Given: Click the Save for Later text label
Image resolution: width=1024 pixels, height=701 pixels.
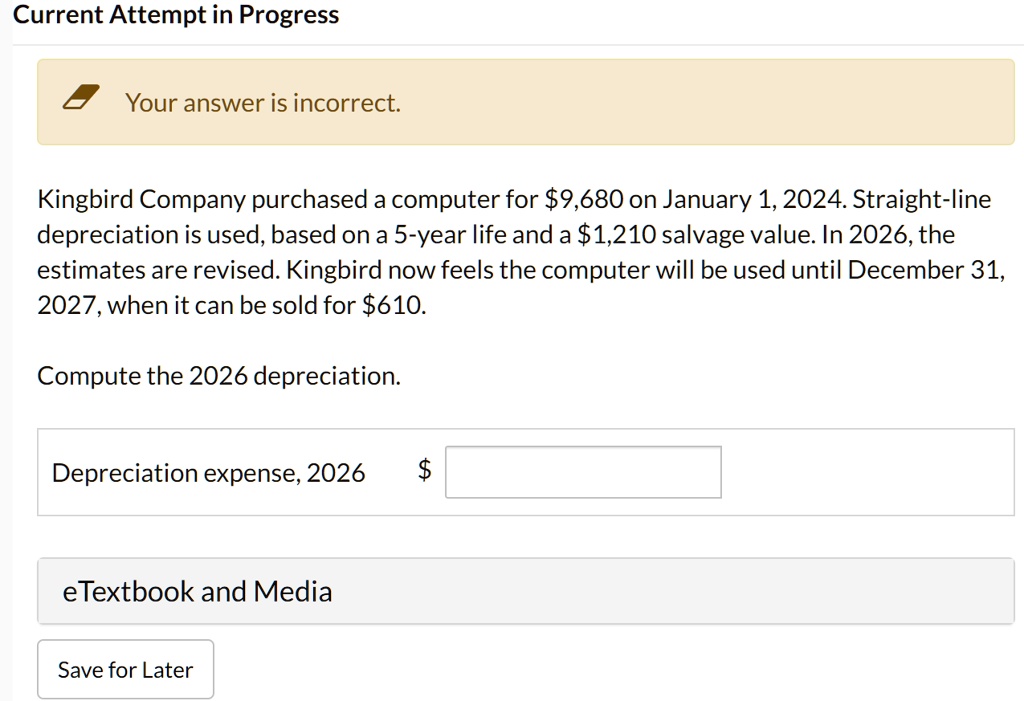Looking at the screenshot, I should 125,669.
